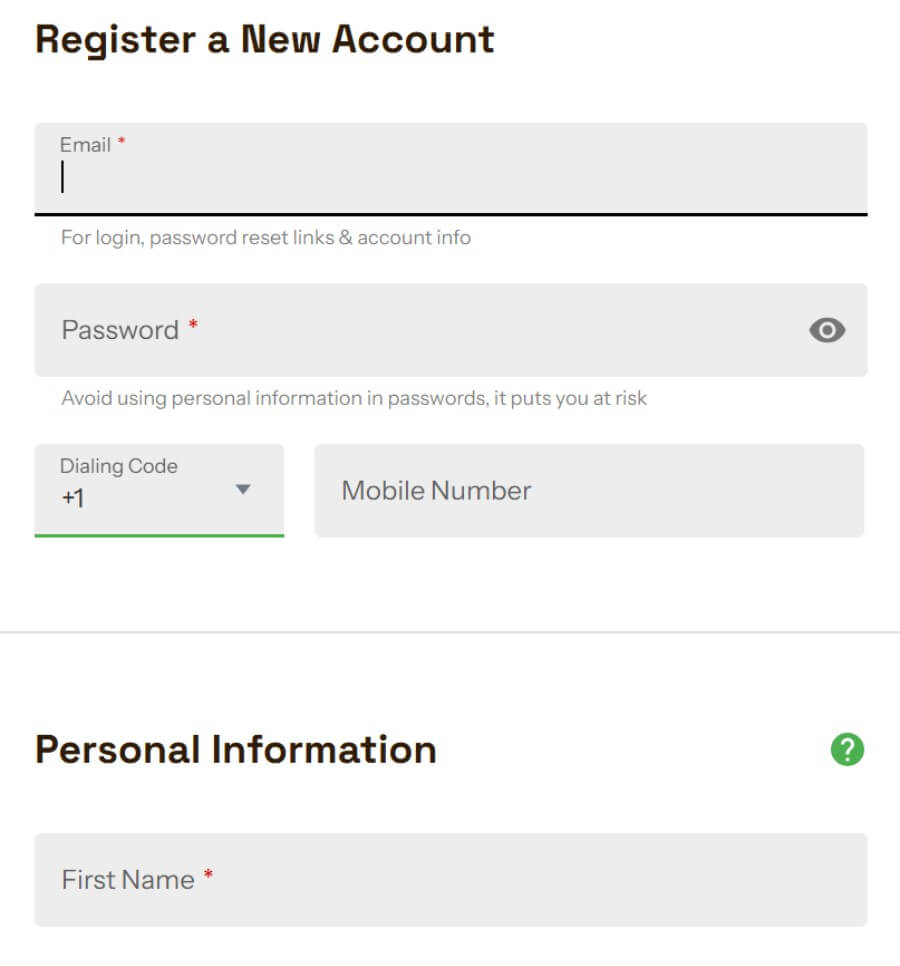Click the Personal Information heading
Screen dimensions: 900x966
pos(235,750)
